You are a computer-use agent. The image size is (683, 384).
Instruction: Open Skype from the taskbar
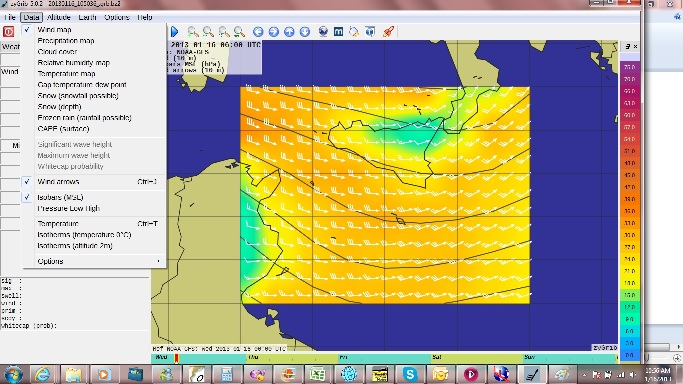tap(410, 374)
